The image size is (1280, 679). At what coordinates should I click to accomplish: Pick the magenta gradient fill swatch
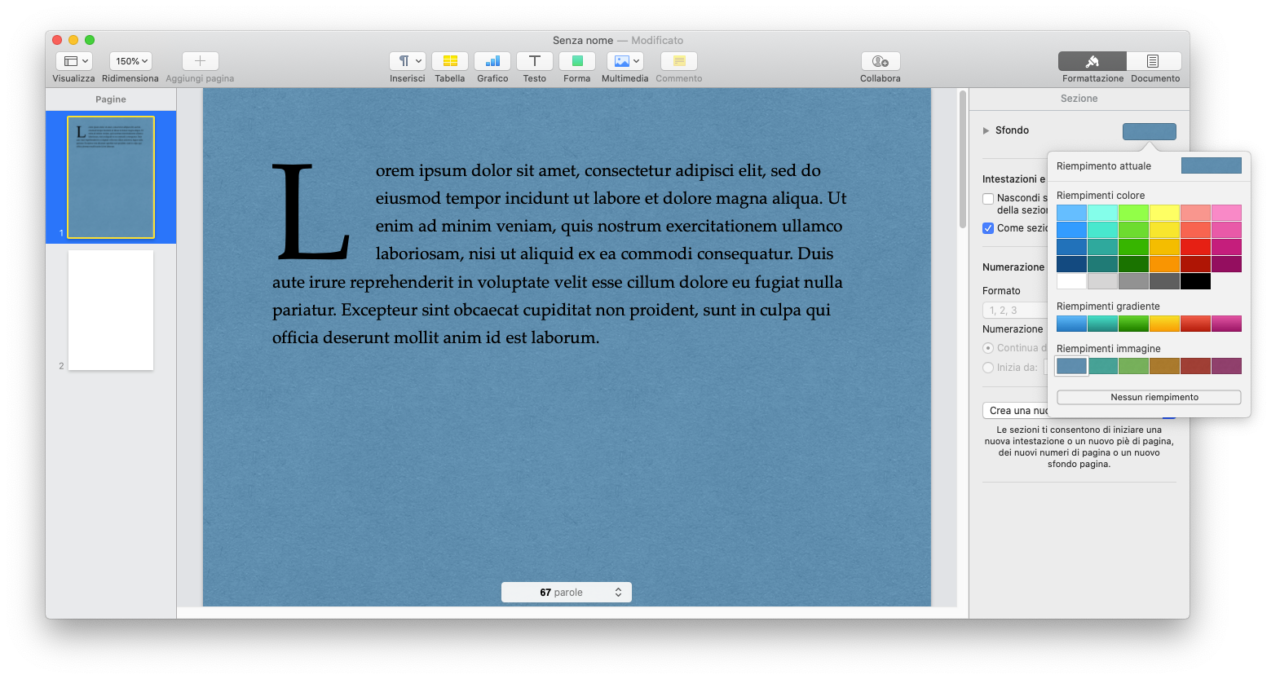(x=1226, y=324)
